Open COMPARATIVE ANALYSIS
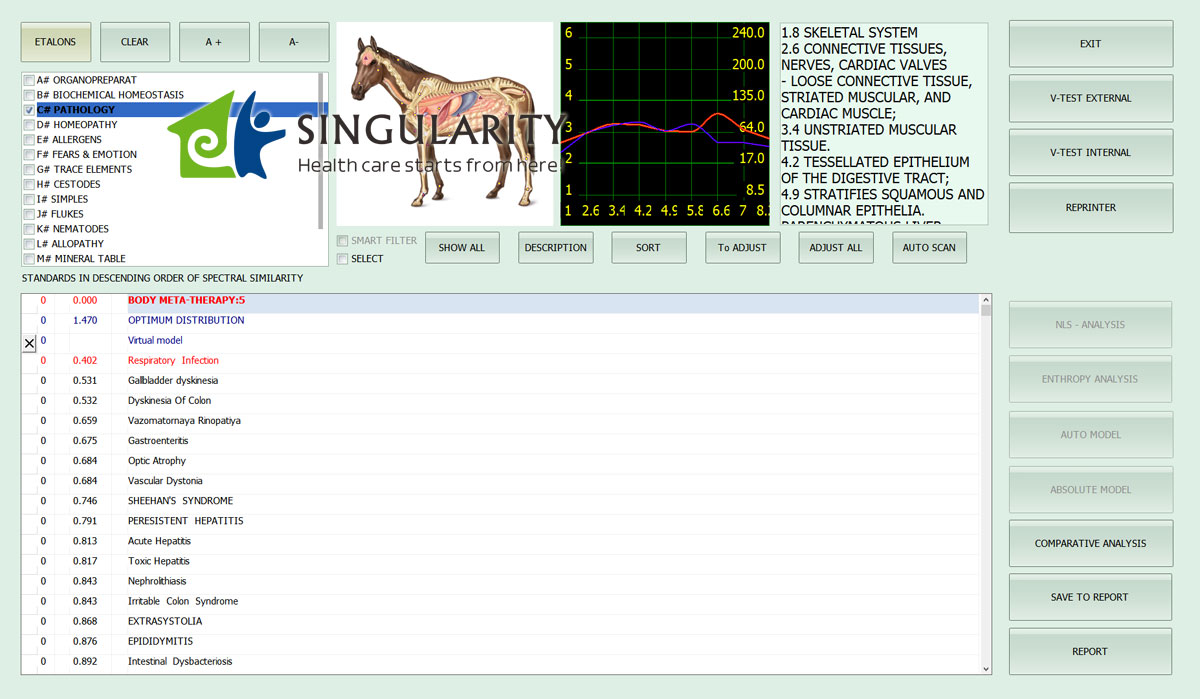Image resolution: width=1200 pixels, height=699 pixels. 1090,544
